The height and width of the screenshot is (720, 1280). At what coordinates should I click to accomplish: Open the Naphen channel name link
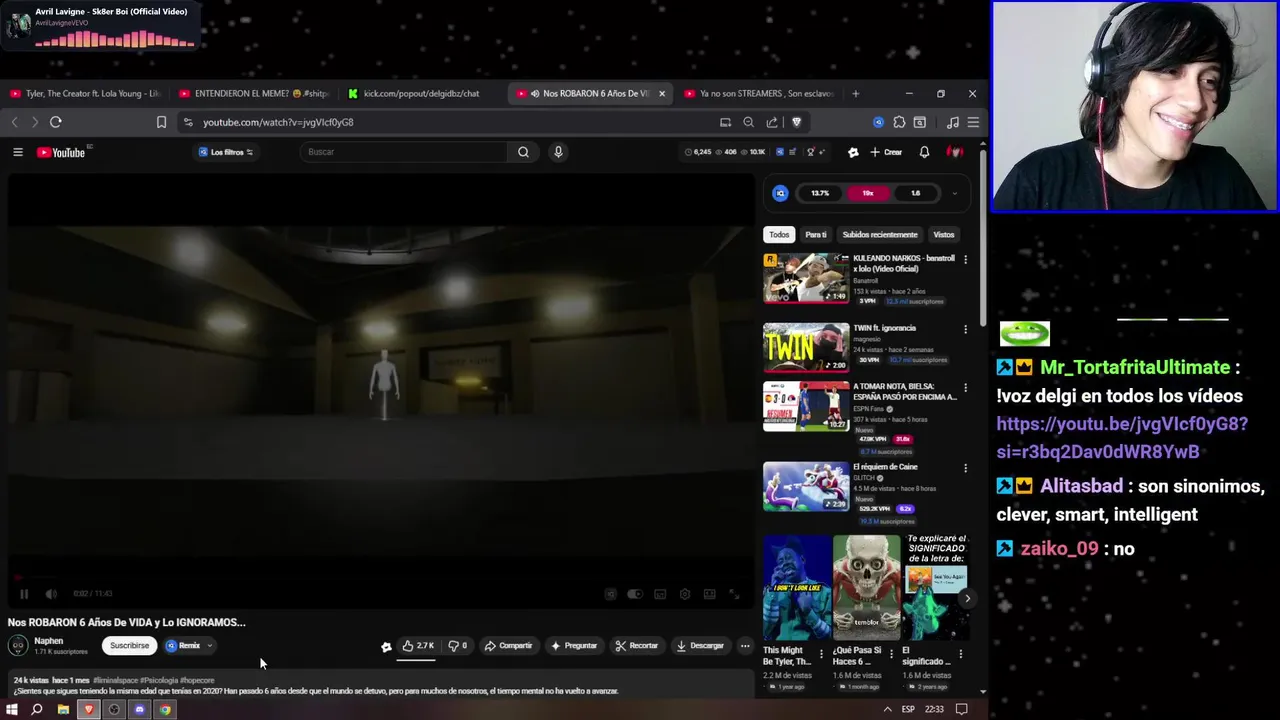click(x=48, y=641)
